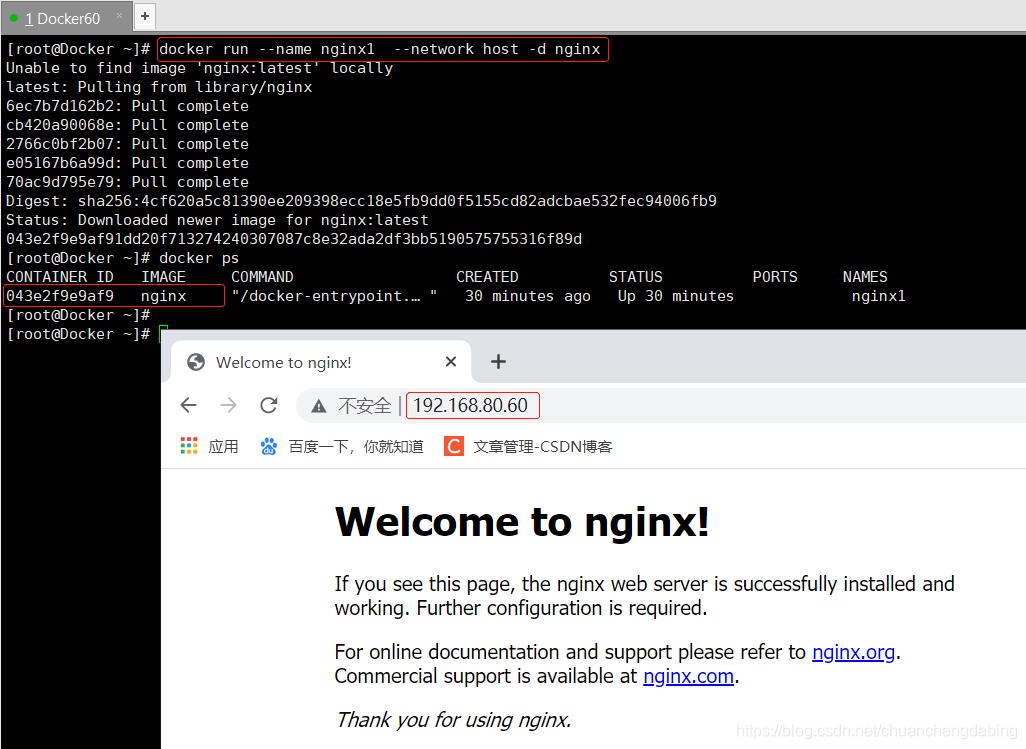Click the 'Up 30 minutes' status value

click(676, 296)
